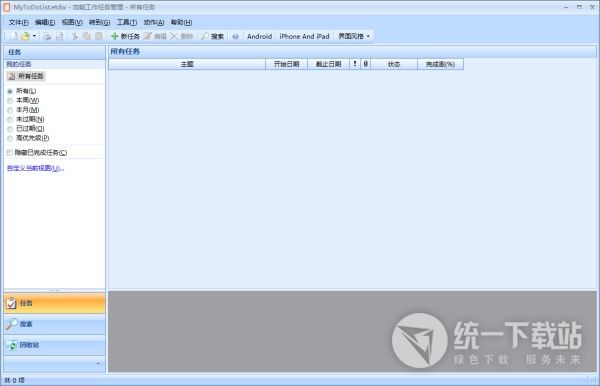
Task: Open the 动作(A) menu
Action: click(154, 23)
